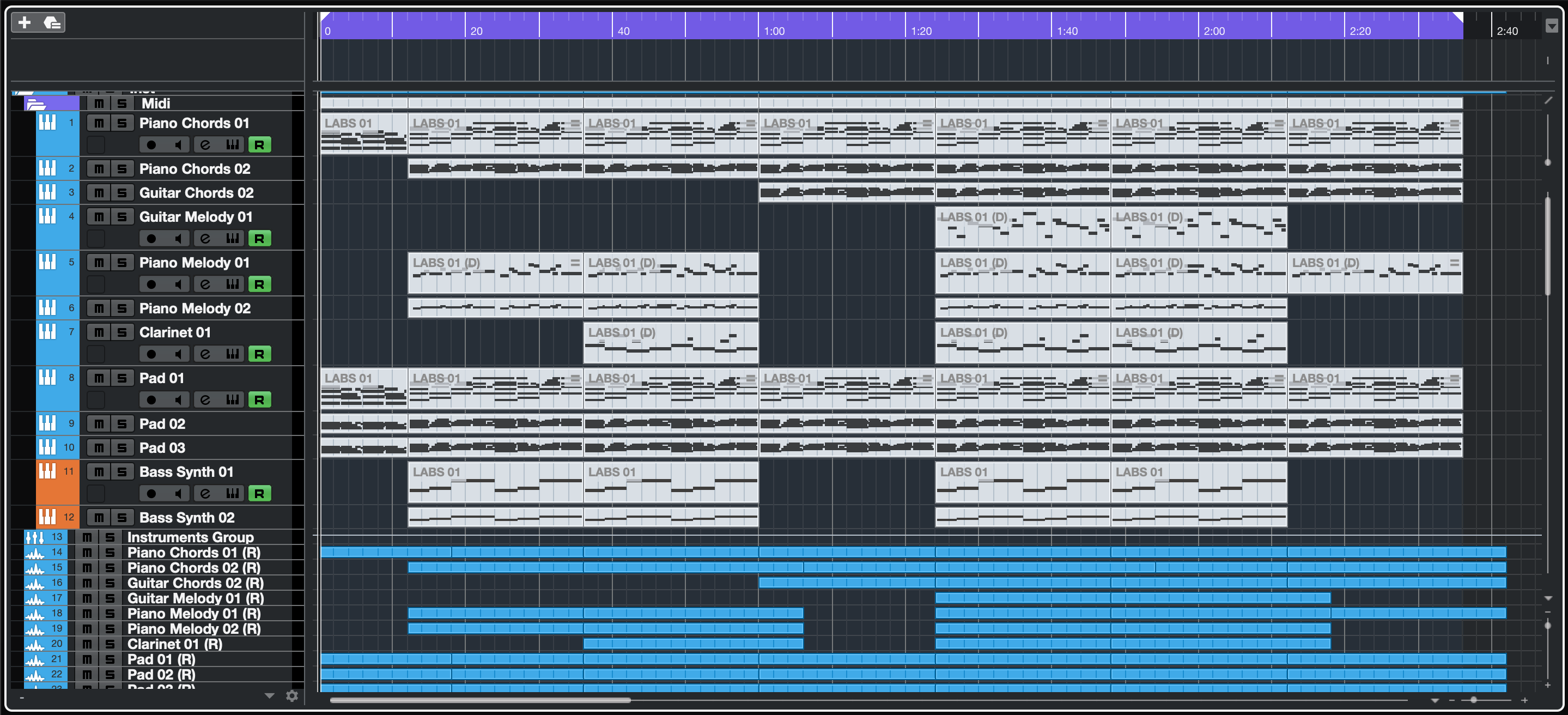
Task: Open the horizontal zoom presets dropdown arrow
Action: point(1435,700)
